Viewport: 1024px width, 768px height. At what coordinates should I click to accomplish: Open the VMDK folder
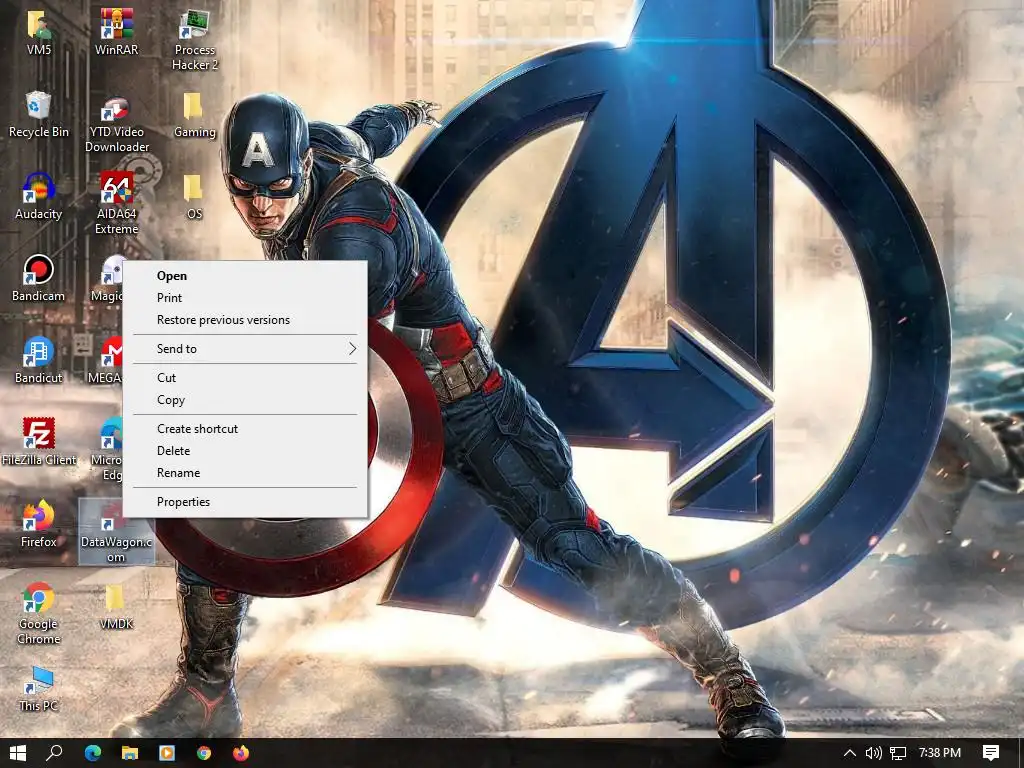point(116,606)
